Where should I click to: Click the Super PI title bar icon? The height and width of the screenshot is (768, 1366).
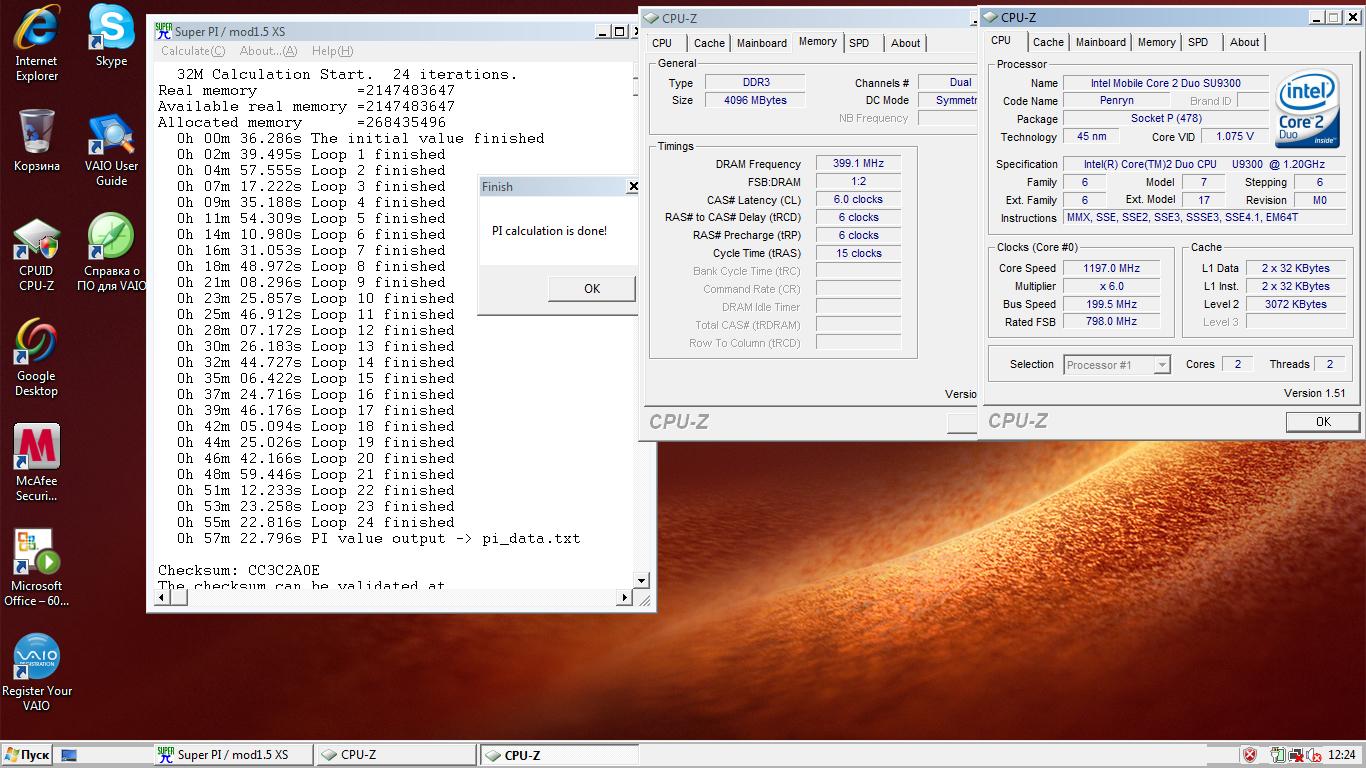163,31
